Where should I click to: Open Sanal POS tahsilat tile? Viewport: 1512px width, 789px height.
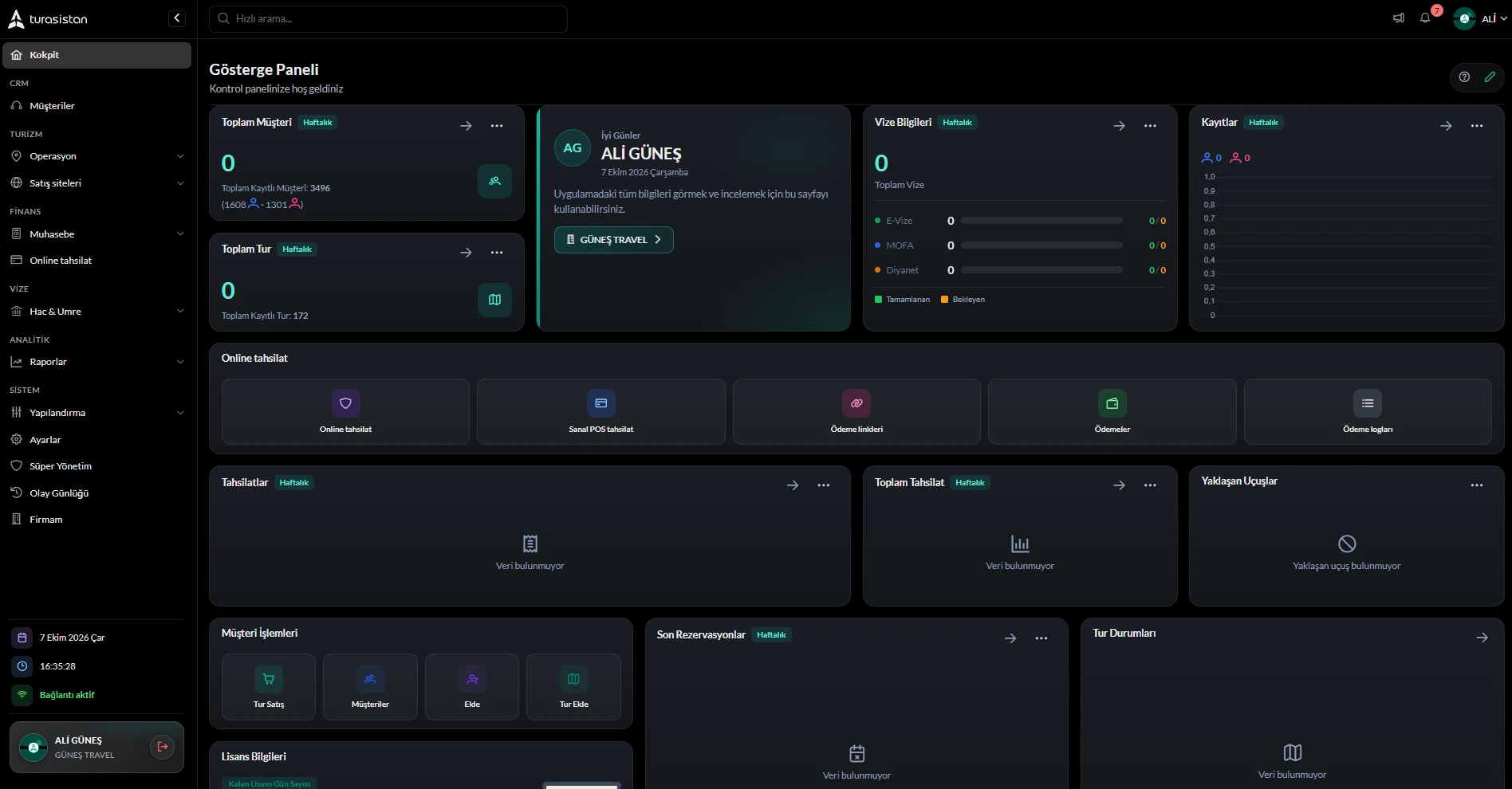click(601, 411)
